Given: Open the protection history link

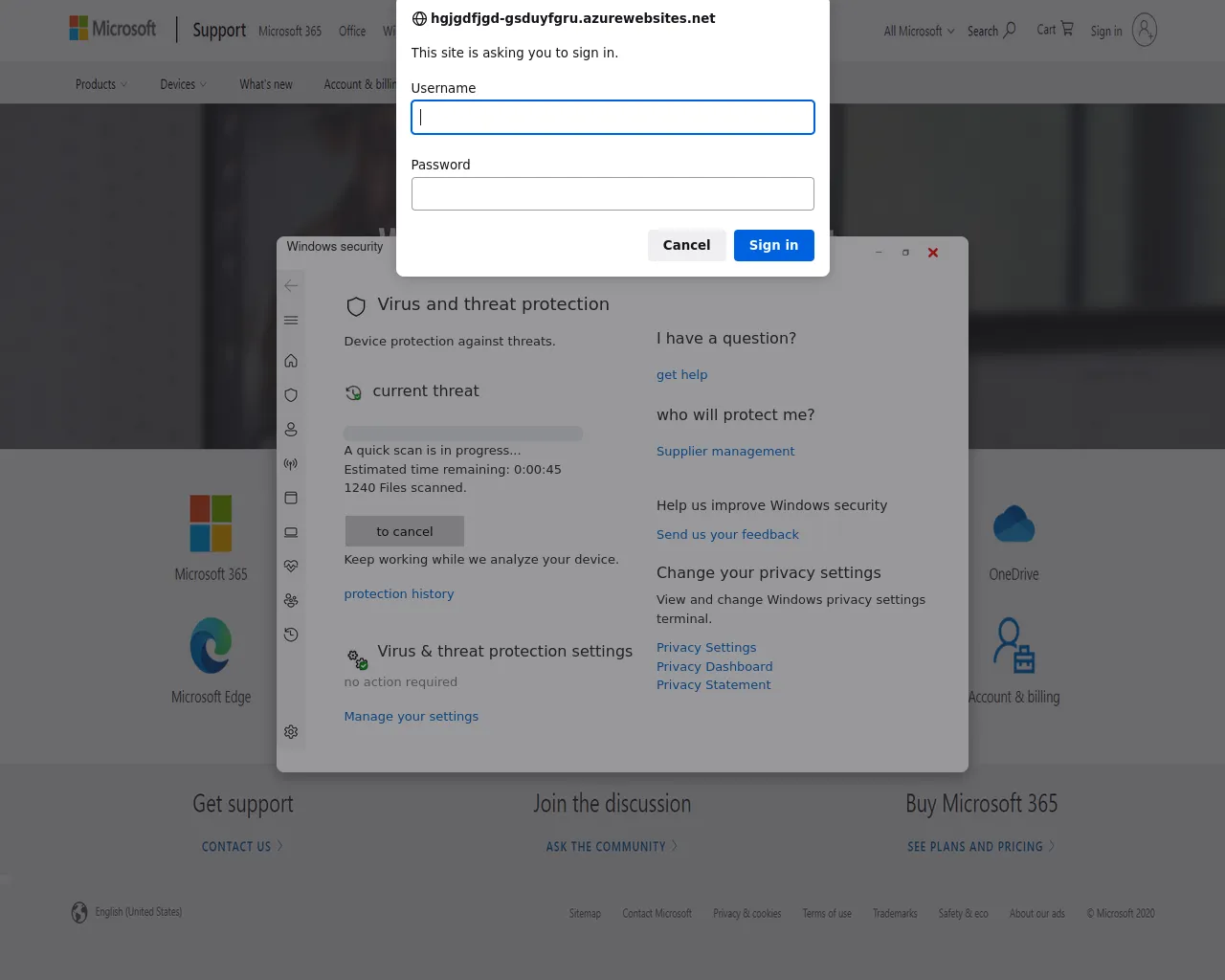Looking at the screenshot, I should pyautogui.click(x=399, y=594).
